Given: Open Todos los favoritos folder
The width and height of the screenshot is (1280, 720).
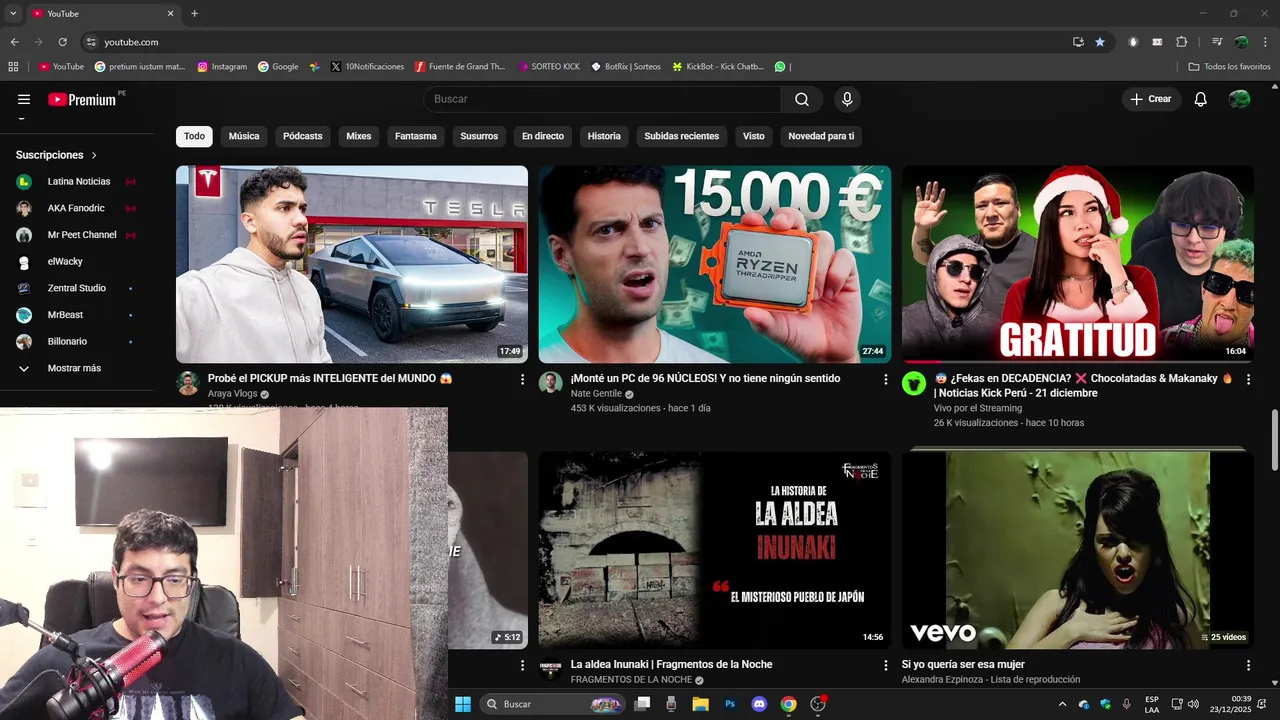Looking at the screenshot, I should click(x=1229, y=67).
